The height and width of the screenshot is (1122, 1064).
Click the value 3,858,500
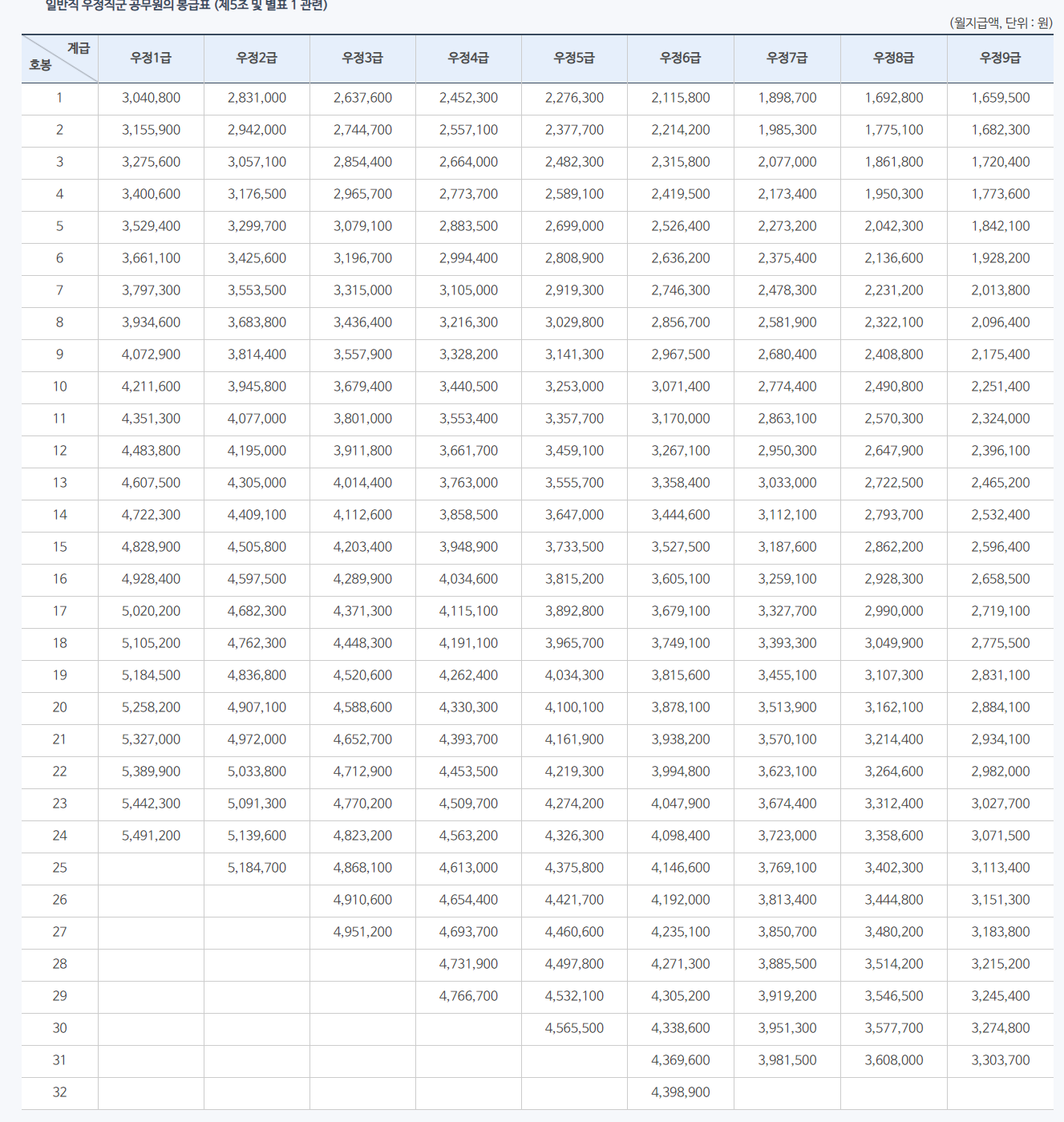(468, 515)
